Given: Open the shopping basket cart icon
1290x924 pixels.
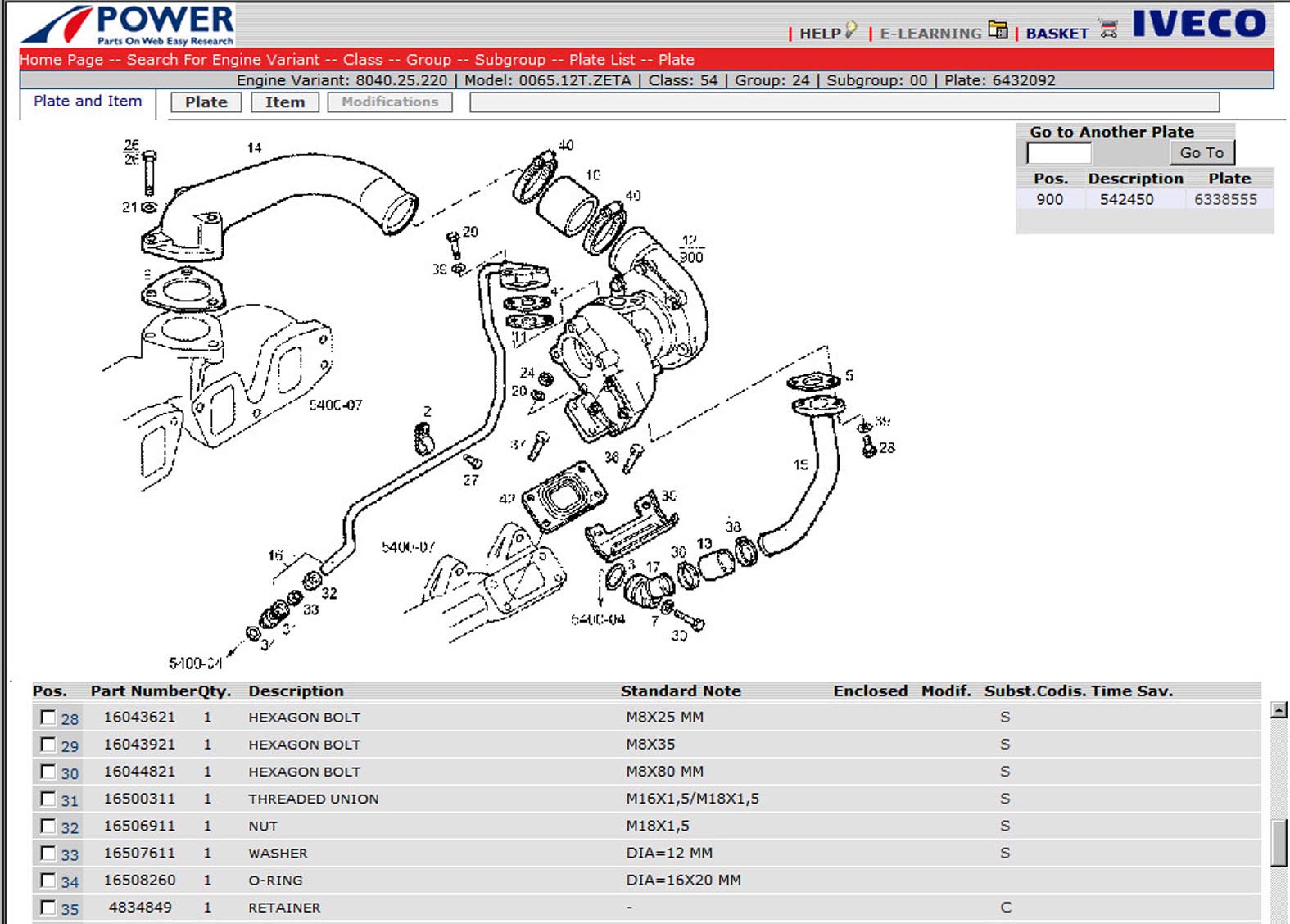Looking at the screenshot, I should click(1108, 30).
